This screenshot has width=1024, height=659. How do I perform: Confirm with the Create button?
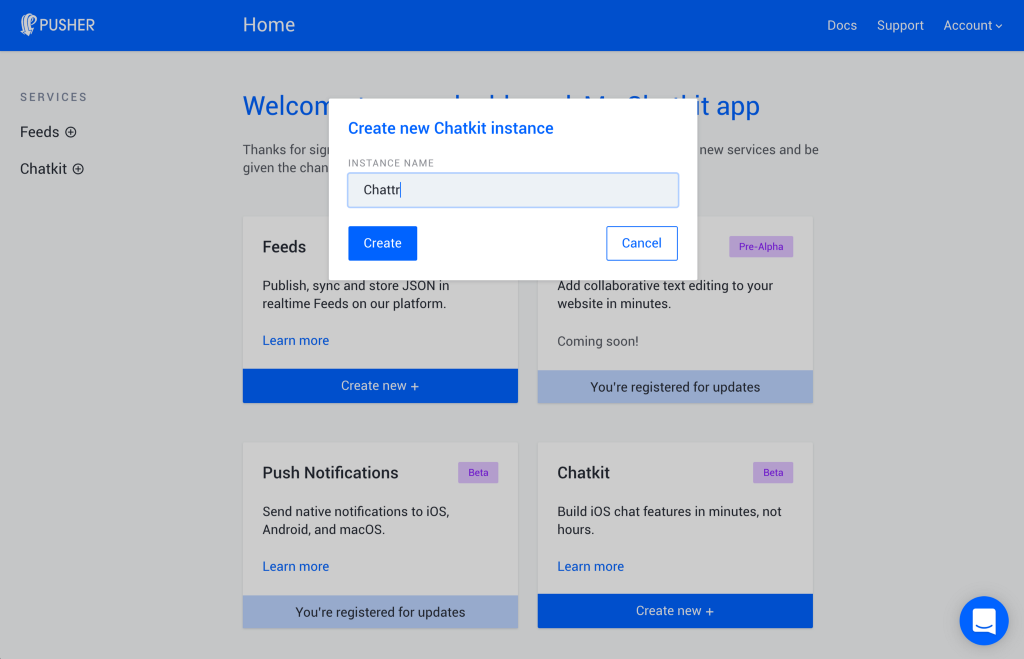tap(382, 243)
